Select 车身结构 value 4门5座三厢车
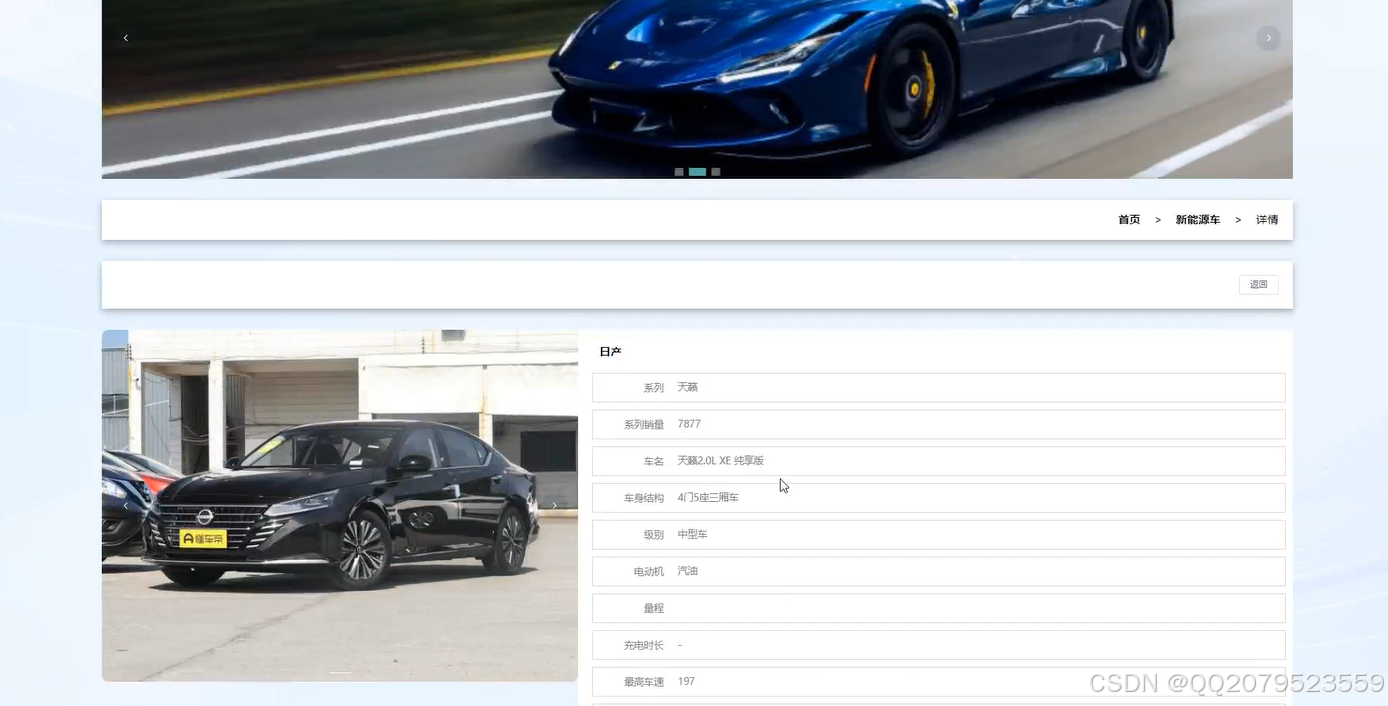Viewport: 1388px width, 706px height. [x=708, y=498]
